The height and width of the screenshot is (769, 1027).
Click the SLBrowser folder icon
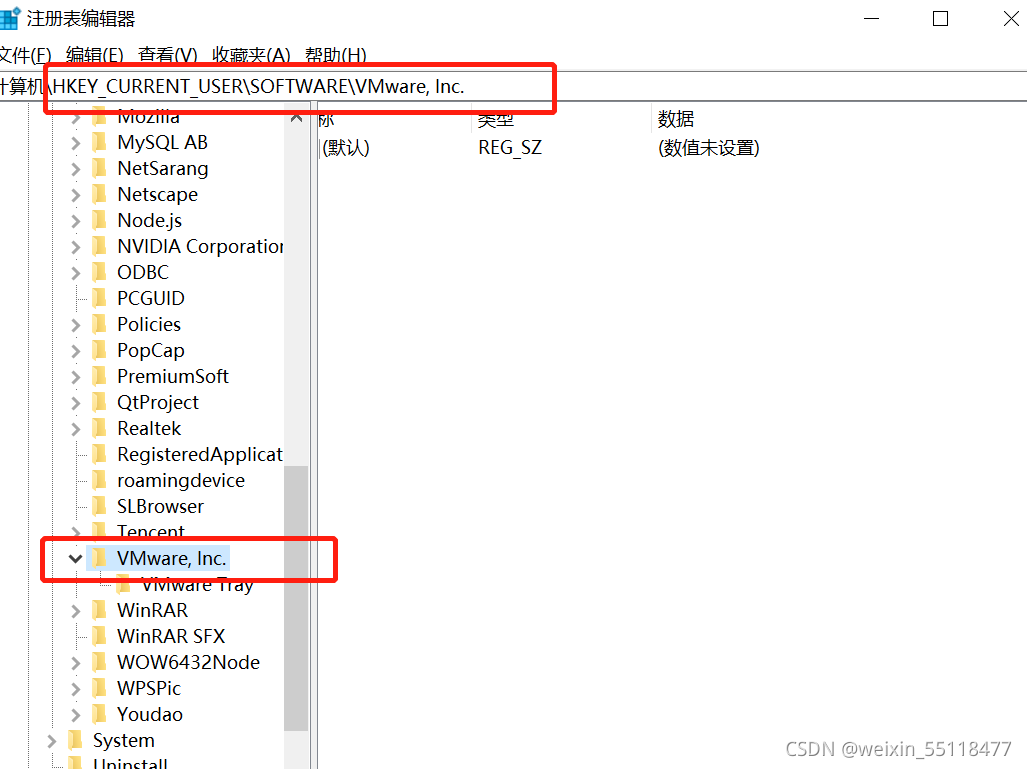point(100,506)
